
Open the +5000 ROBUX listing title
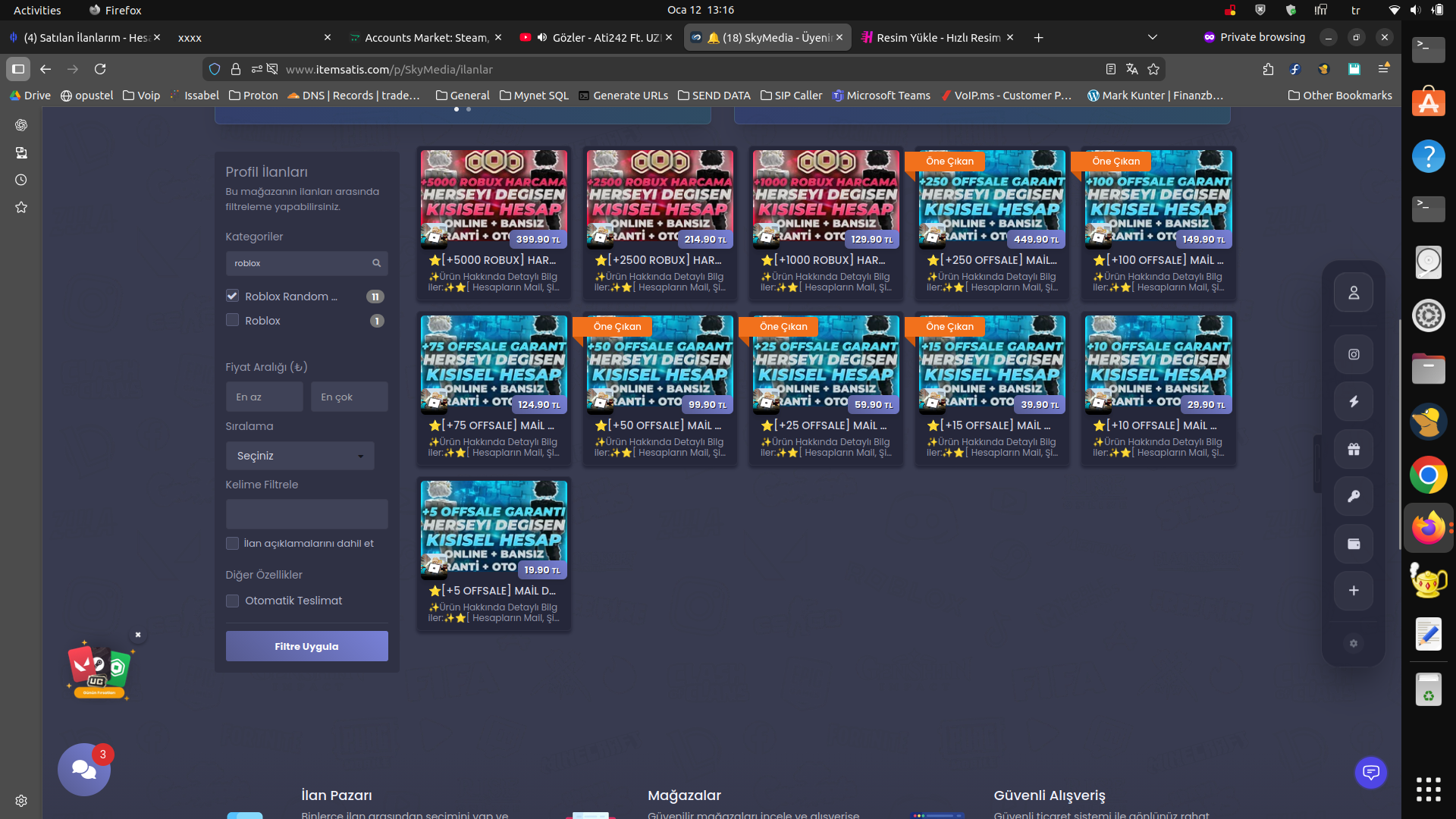point(493,260)
